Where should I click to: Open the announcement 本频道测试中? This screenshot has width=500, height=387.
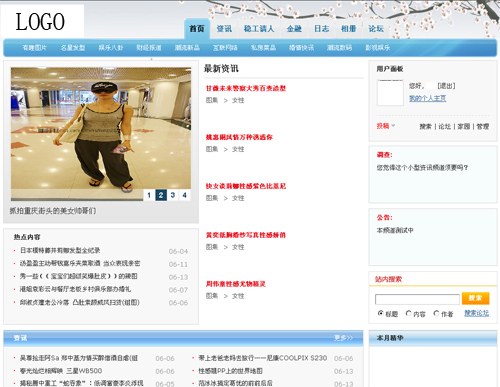395,230
